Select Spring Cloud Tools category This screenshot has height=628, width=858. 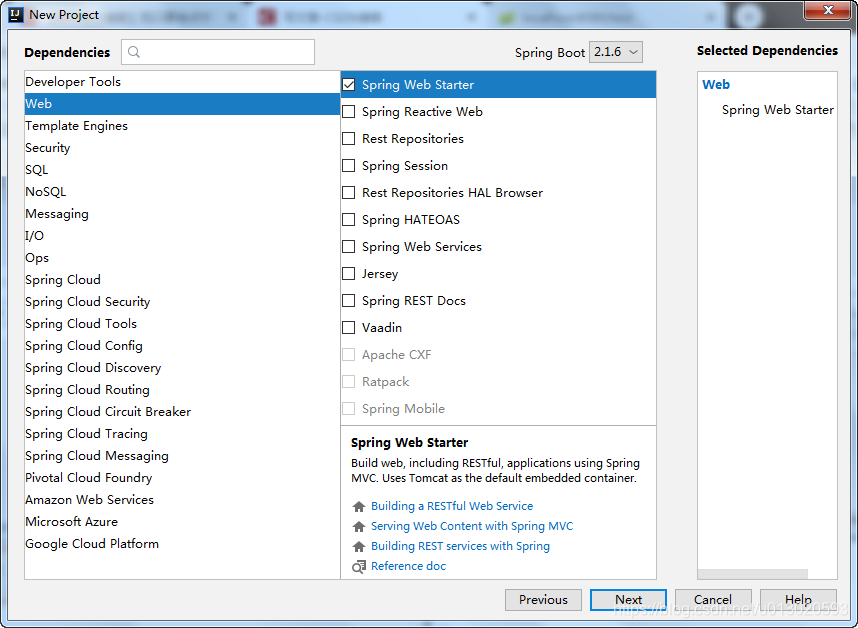click(182, 324)
